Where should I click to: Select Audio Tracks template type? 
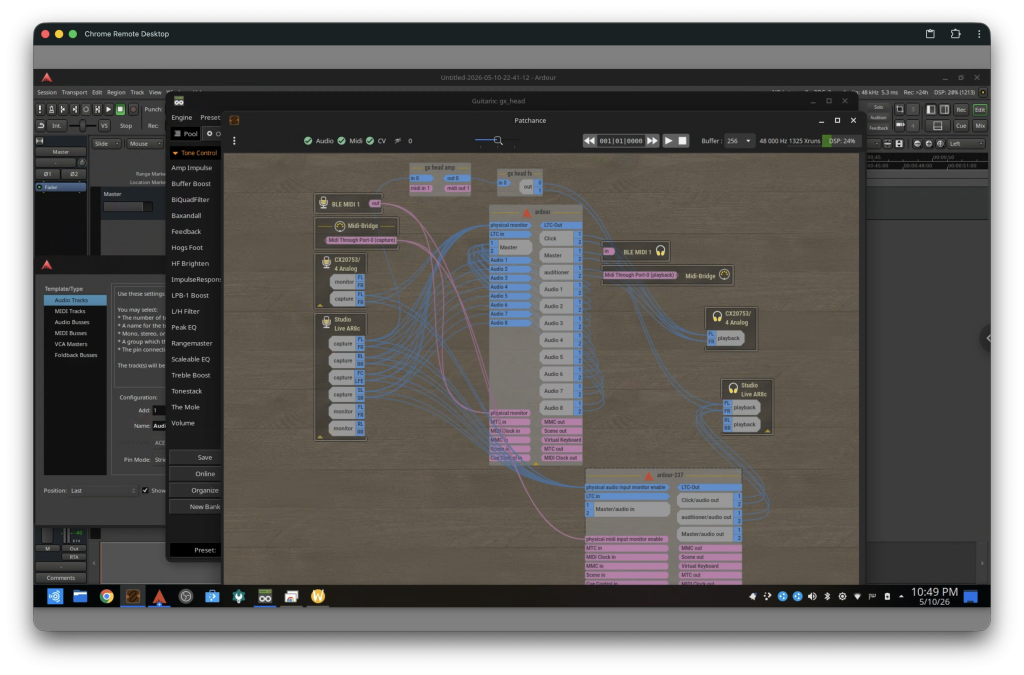coord(75,300)
